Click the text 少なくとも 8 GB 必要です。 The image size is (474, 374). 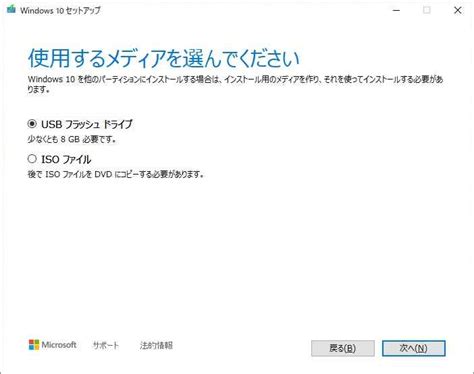point(72,139)
